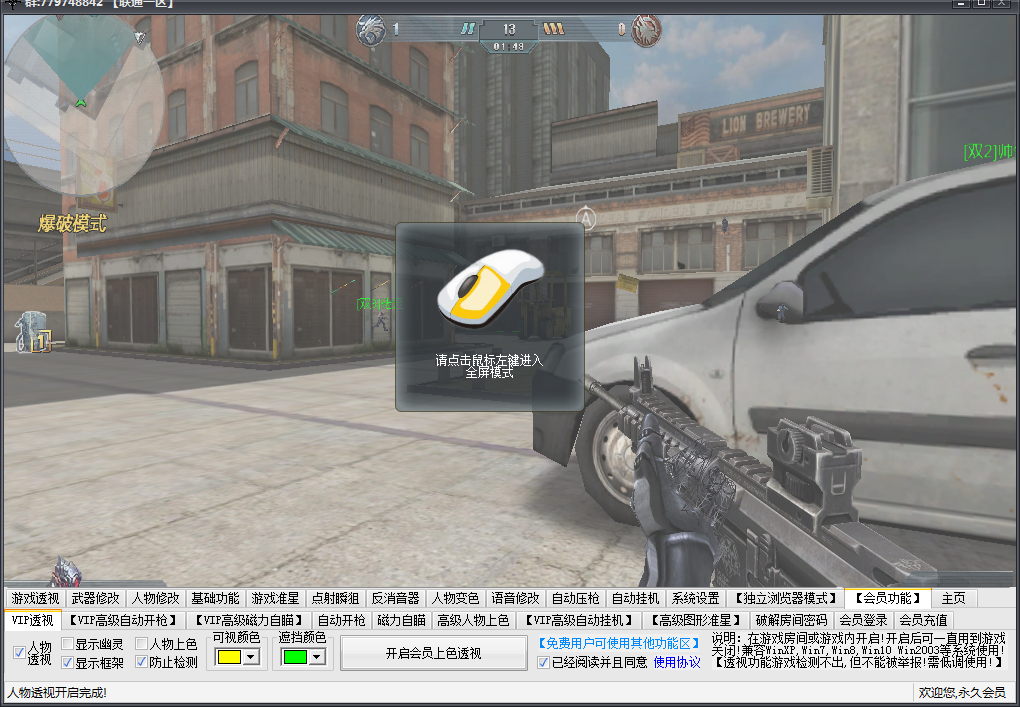The height and width of the screenshot is (707, 1020).
Task: Click the round timer showing 01:48
Action: (509, 46)
